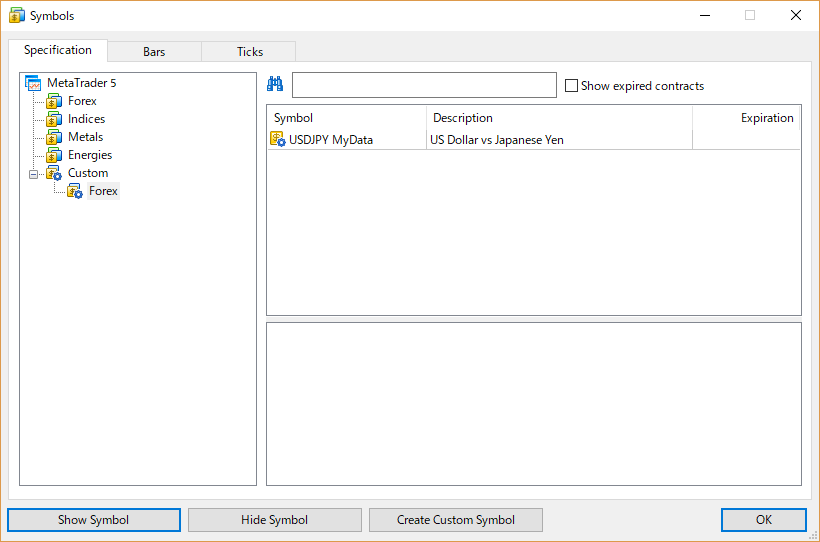Image resolution: width=820 pixels, height=542 pixels.
Task: Click the Indices folder icon
Action: (54, 119)
